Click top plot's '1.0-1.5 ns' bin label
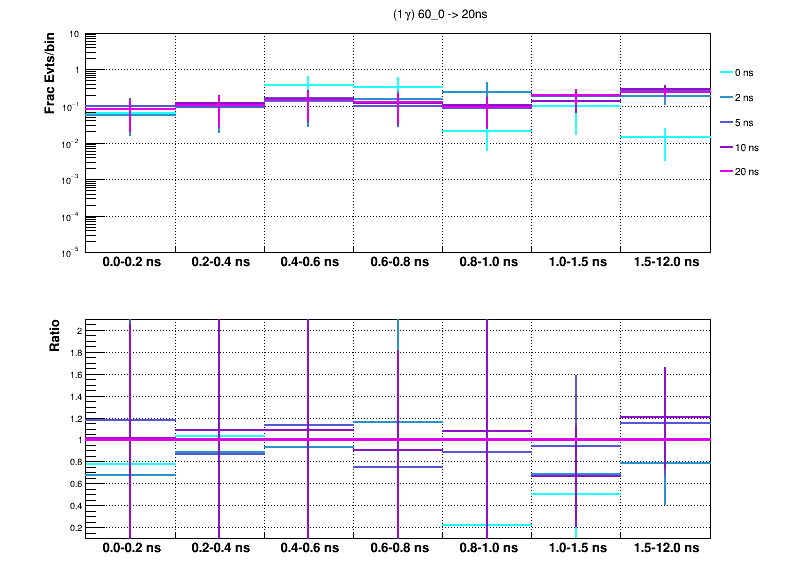796x572 pixels. (x=576, y=263)
